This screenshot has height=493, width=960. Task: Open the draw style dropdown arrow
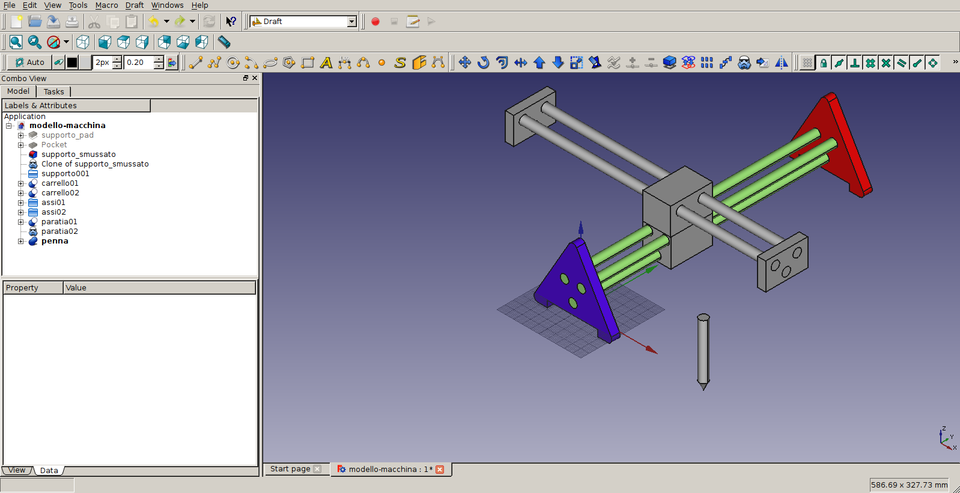pos(66,42)
